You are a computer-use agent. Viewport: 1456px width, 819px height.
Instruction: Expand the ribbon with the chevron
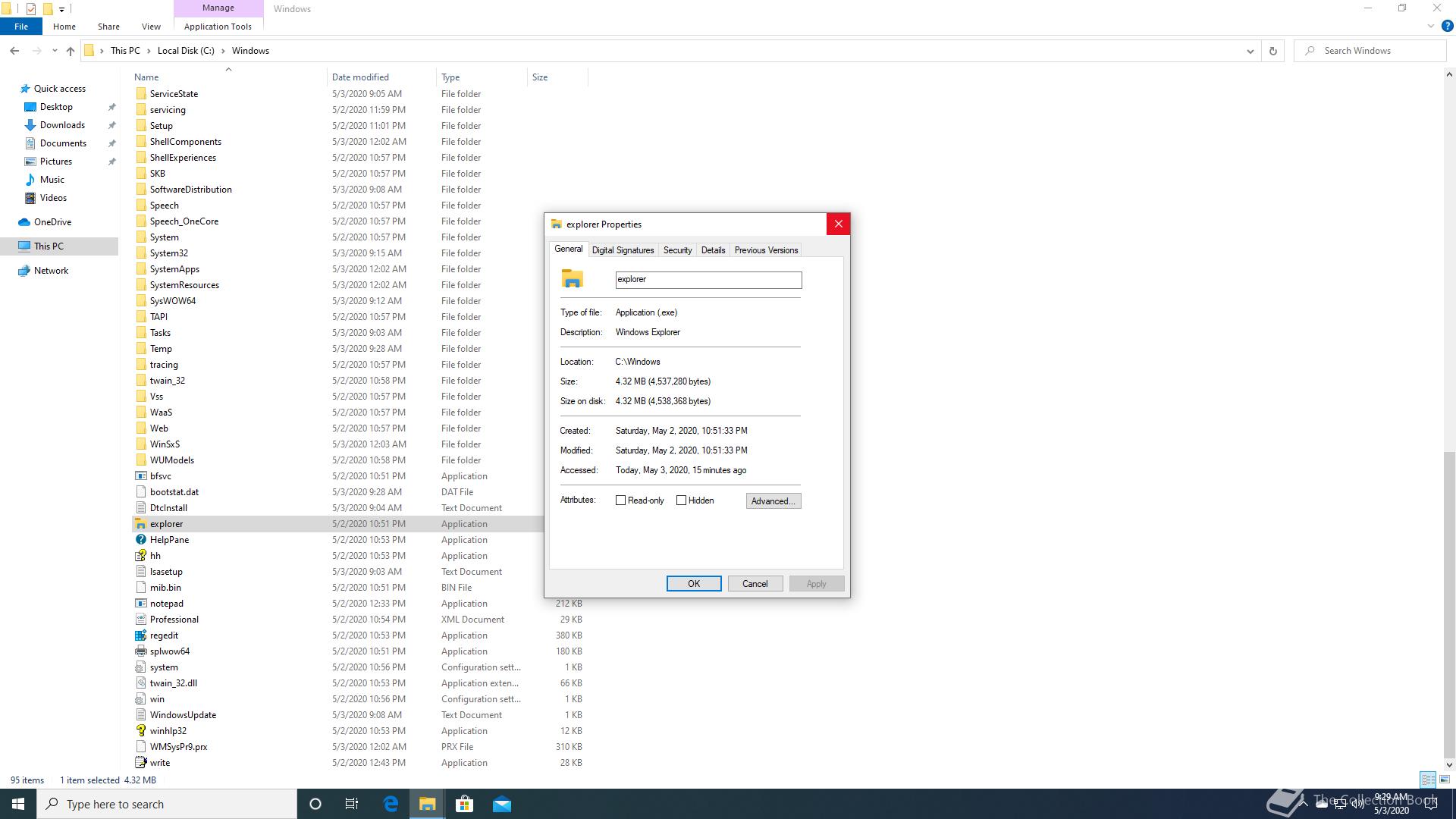point(1431,26)
